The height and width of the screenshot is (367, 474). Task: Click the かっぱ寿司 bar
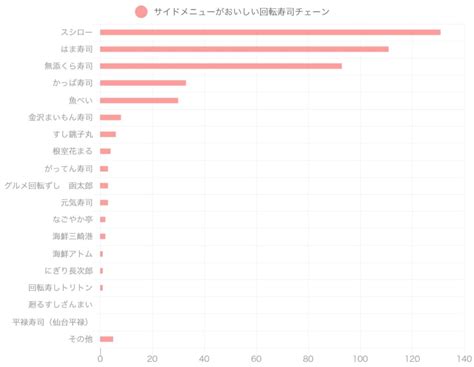(143, 83)
